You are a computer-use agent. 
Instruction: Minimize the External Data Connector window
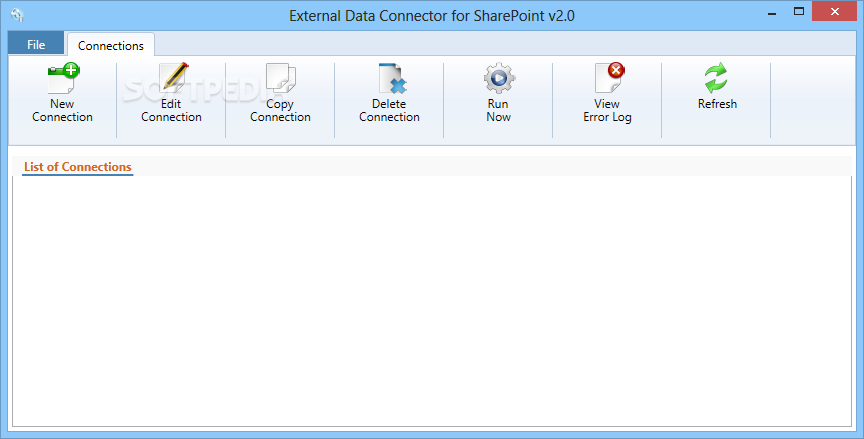(x=771, y=13)
